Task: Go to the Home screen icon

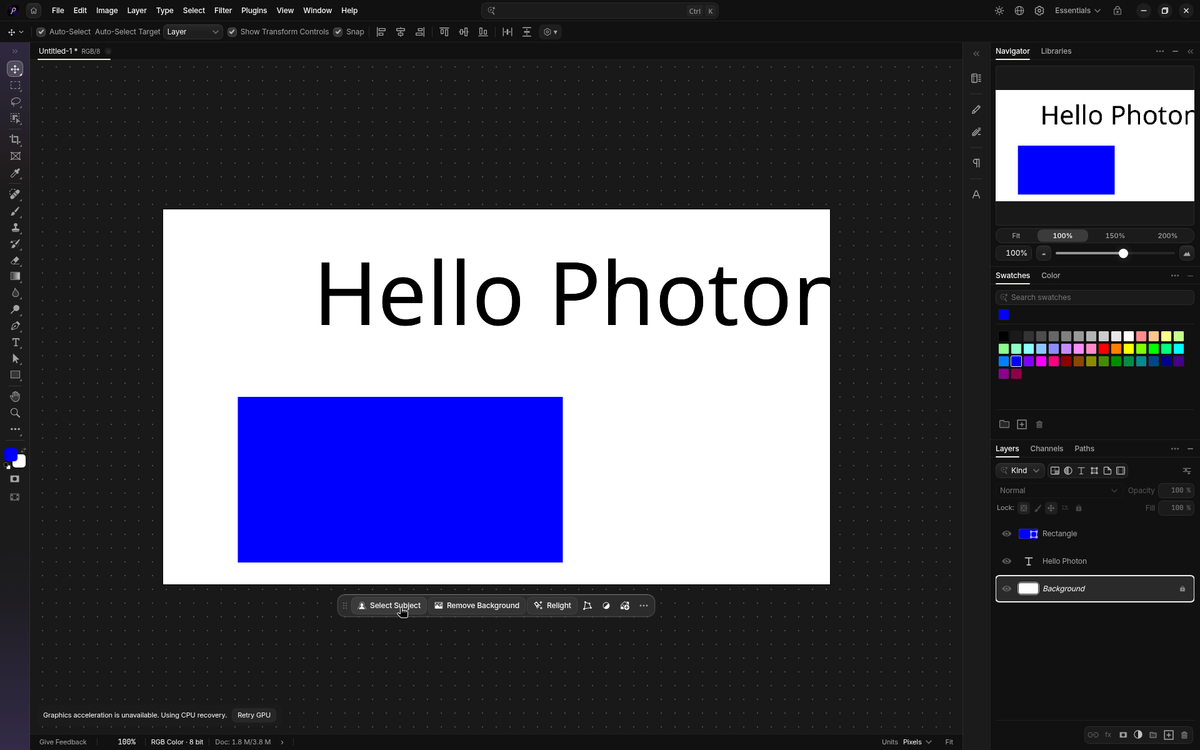Action: pos(33,11)
